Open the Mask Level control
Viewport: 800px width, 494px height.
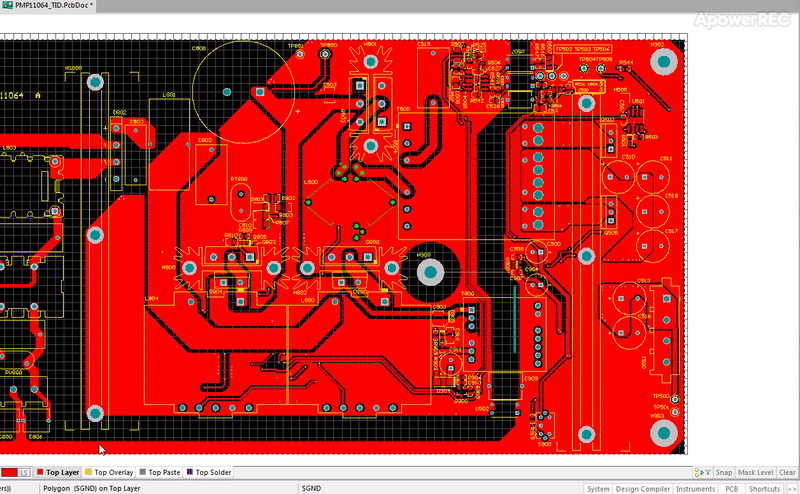(755, 473)
